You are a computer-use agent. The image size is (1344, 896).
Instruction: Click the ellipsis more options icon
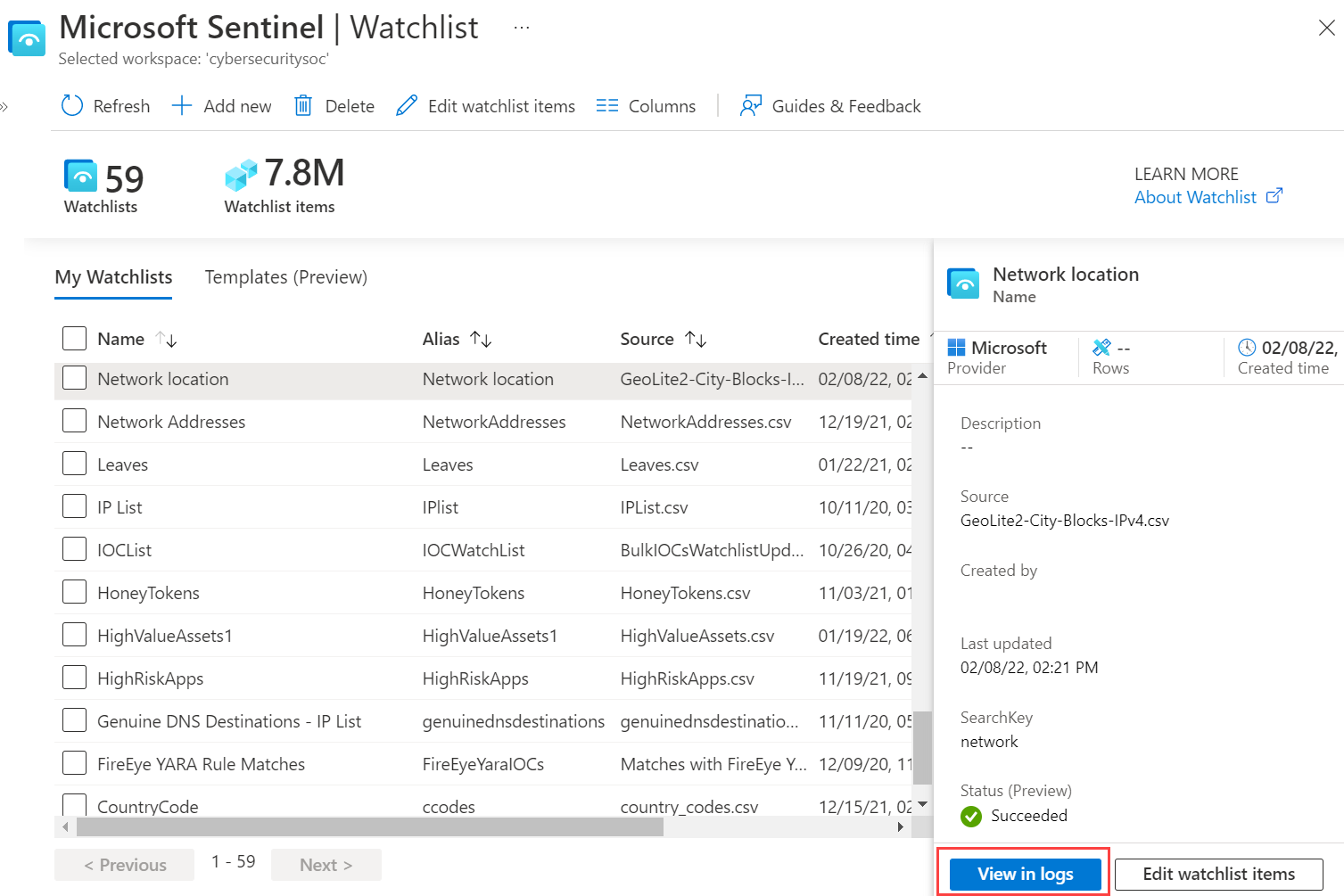(x=522, y=28)
